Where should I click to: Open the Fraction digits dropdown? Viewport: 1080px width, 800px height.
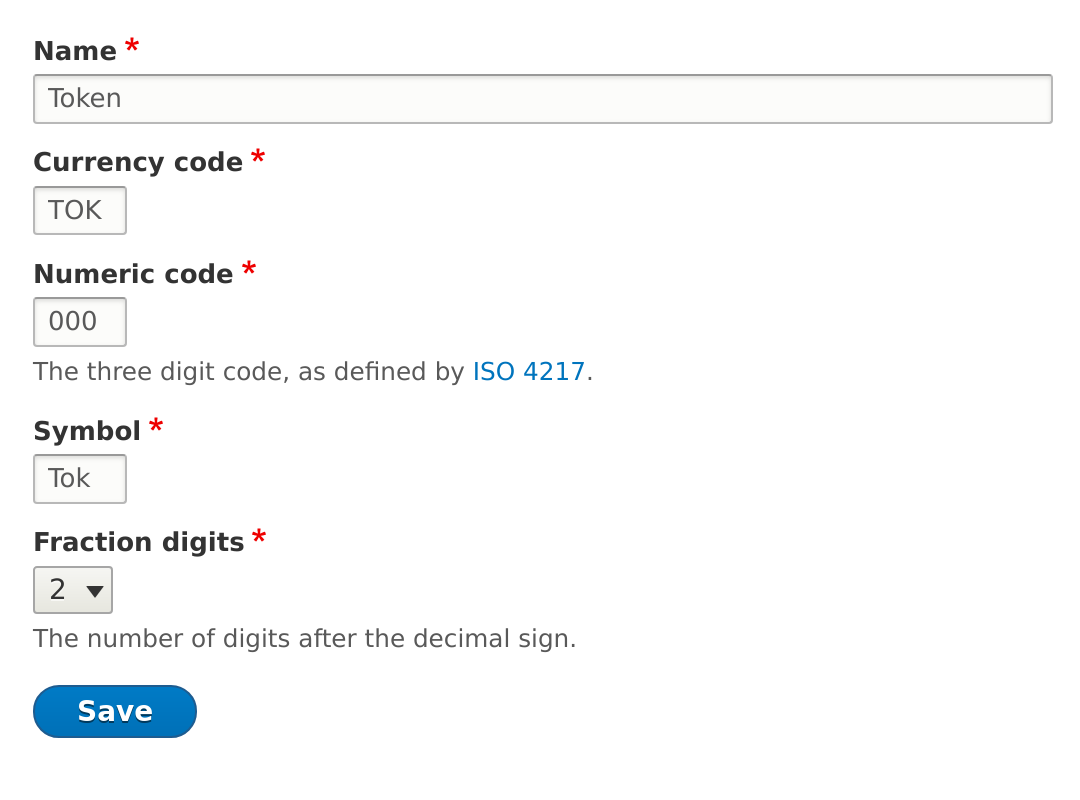pos(72,590)
